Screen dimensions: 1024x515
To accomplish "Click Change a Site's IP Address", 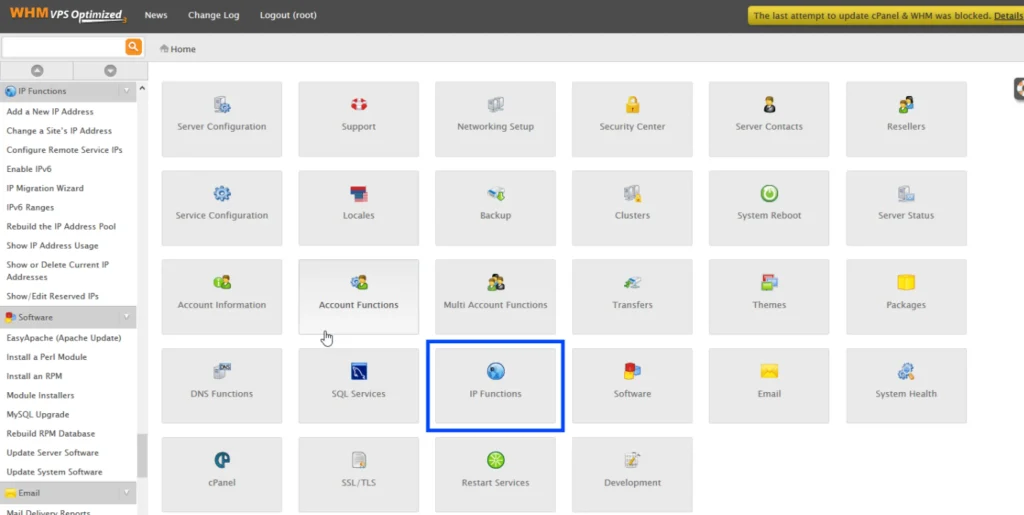I will tap(59, 131).
